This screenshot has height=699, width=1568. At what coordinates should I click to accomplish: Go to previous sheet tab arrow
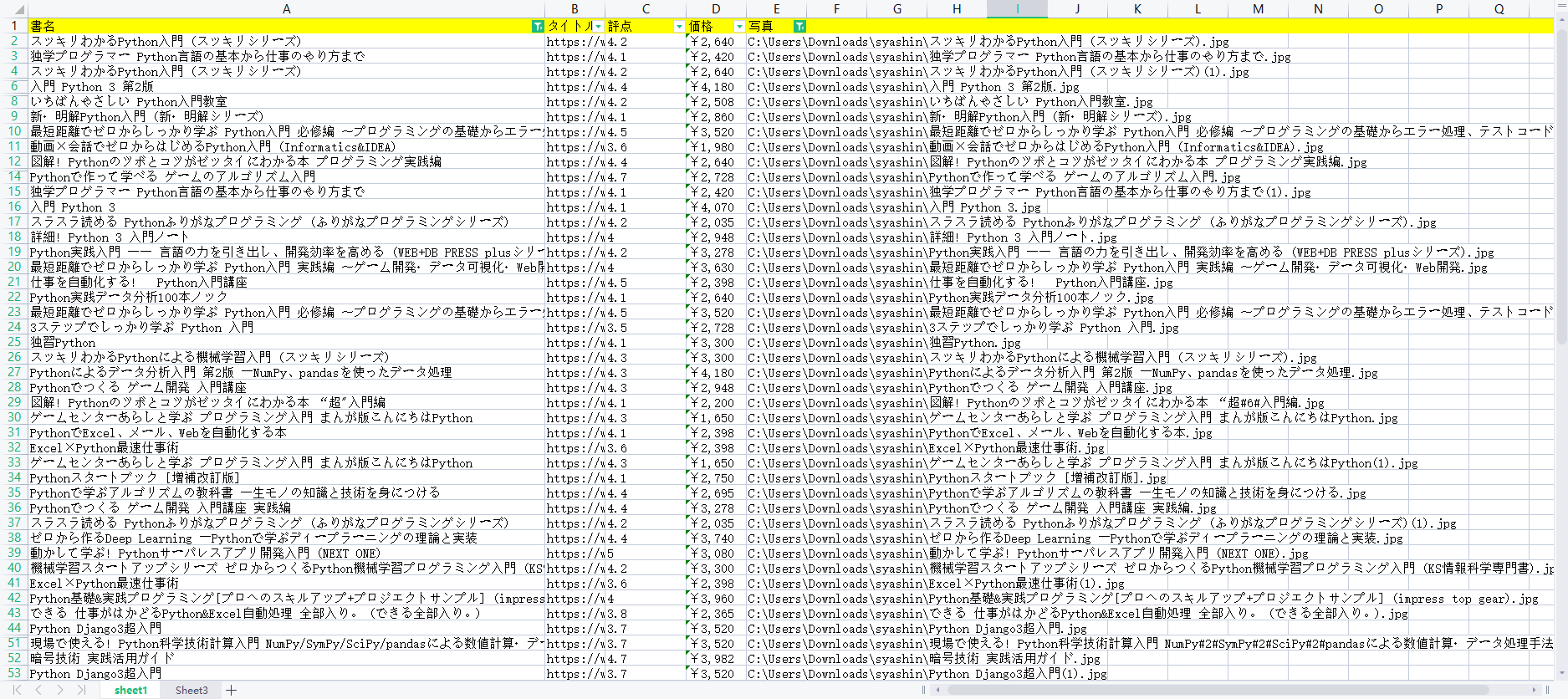pyautogui.click(x=38, y=690)
